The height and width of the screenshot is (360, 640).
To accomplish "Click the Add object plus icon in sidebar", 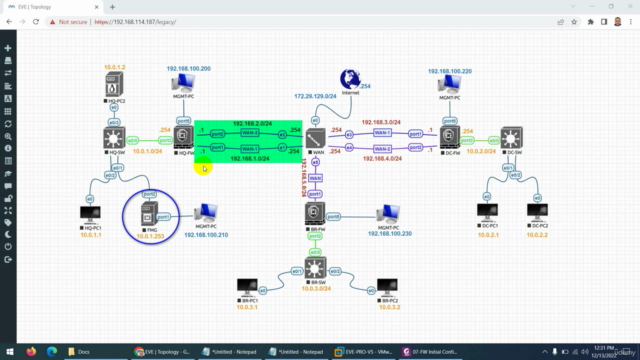I will click(8, 48).
